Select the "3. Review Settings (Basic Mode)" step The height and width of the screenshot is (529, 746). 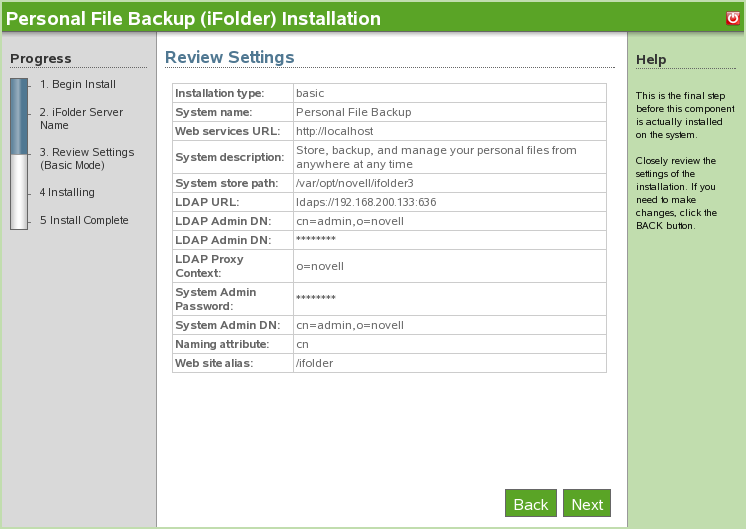pos(86,158)
